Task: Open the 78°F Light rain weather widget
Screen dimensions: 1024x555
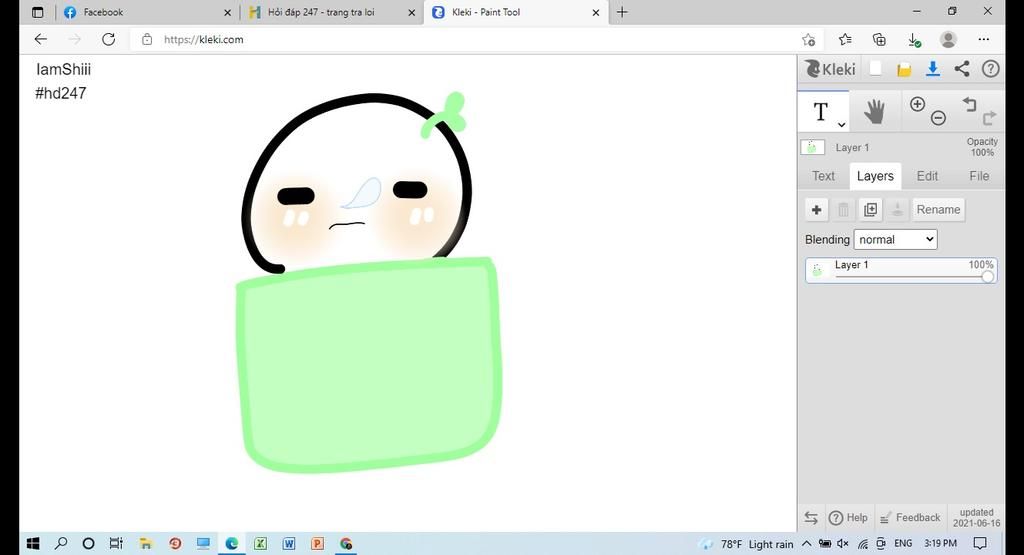Action: tap(746, 544)
